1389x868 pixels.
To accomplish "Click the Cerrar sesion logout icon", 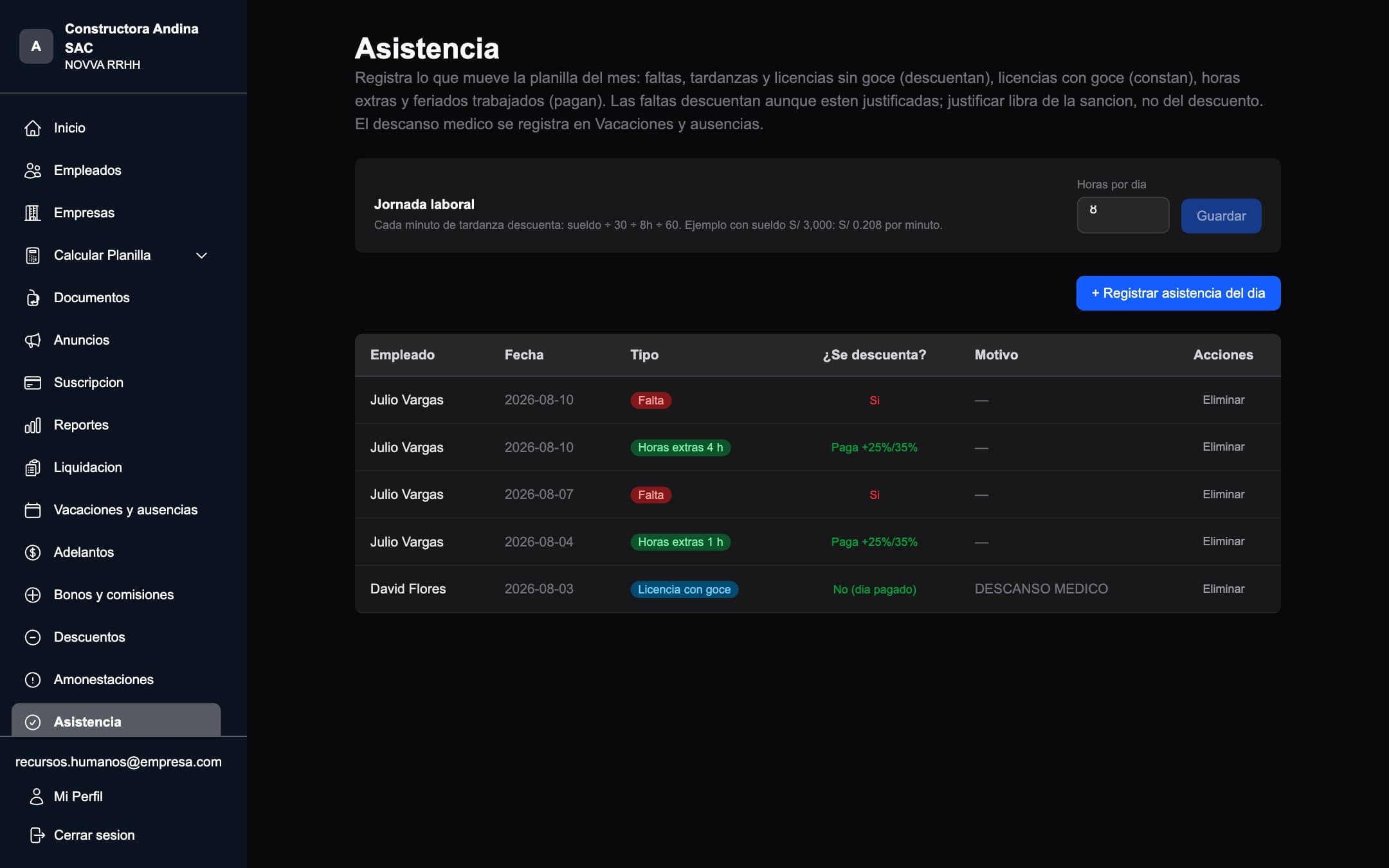I will click(37, 835).
